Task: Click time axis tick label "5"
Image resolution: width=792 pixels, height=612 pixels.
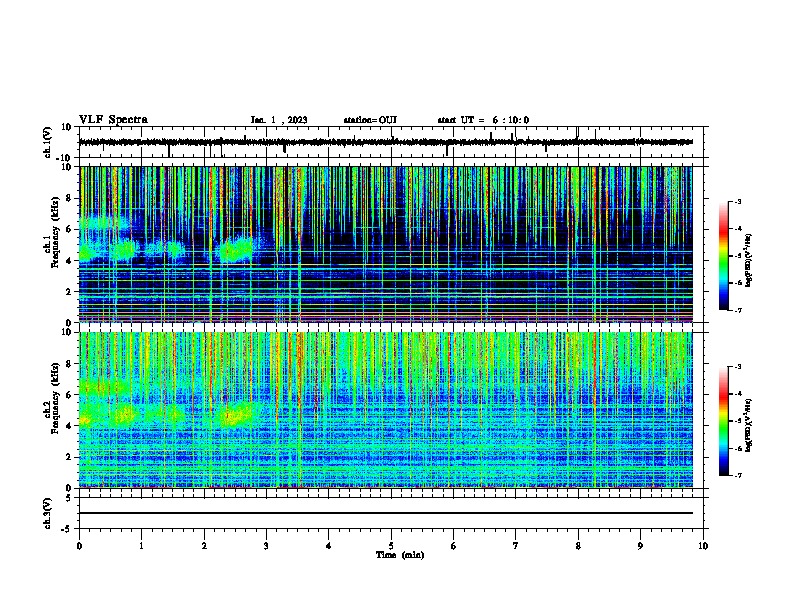Action: click(391, 546)
